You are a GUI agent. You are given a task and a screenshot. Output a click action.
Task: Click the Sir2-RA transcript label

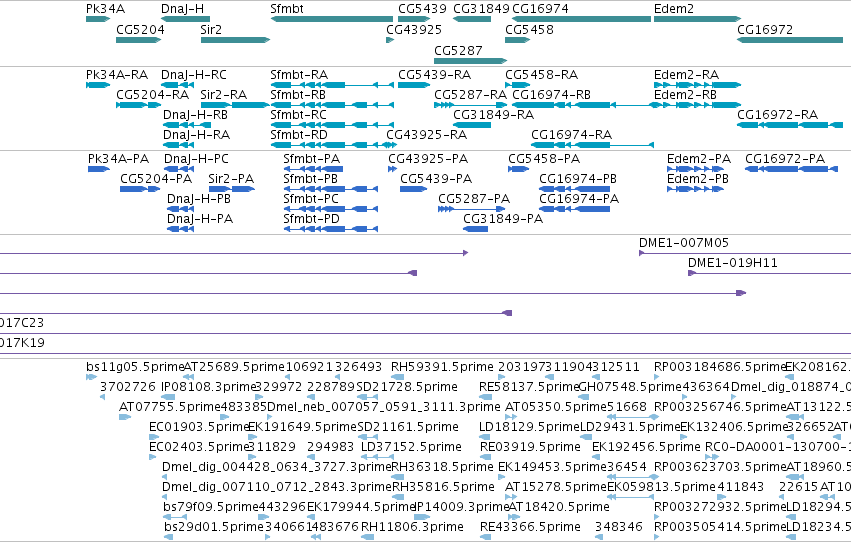pos(224,94)
